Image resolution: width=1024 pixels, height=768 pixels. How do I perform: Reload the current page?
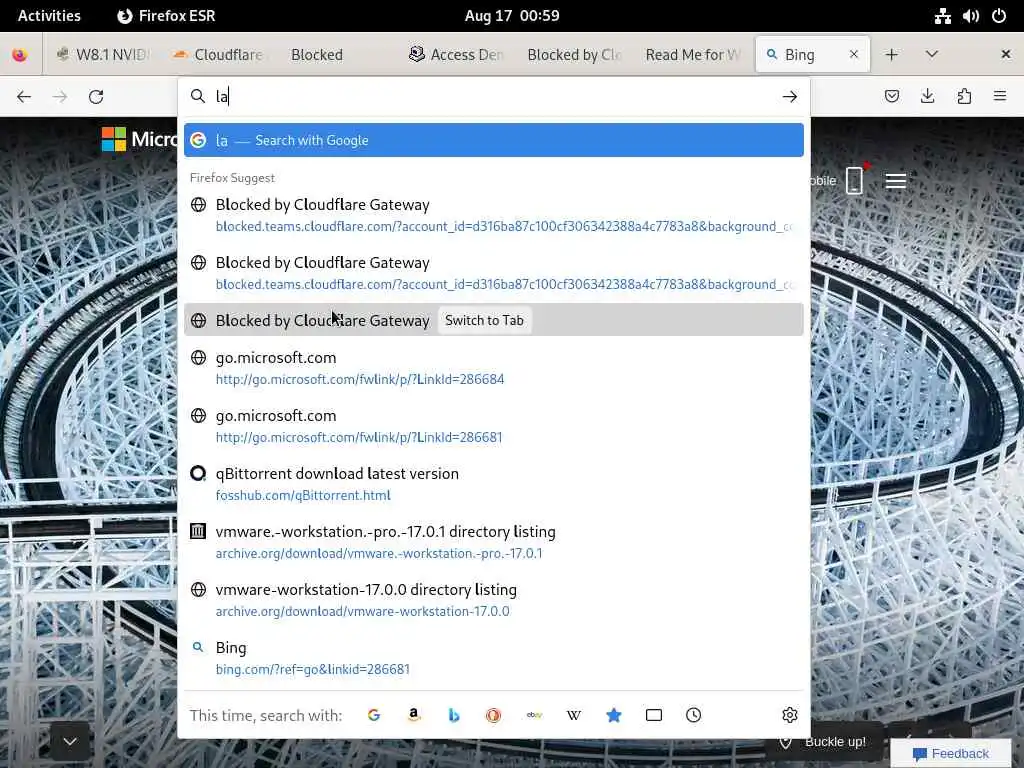(96, 97)
